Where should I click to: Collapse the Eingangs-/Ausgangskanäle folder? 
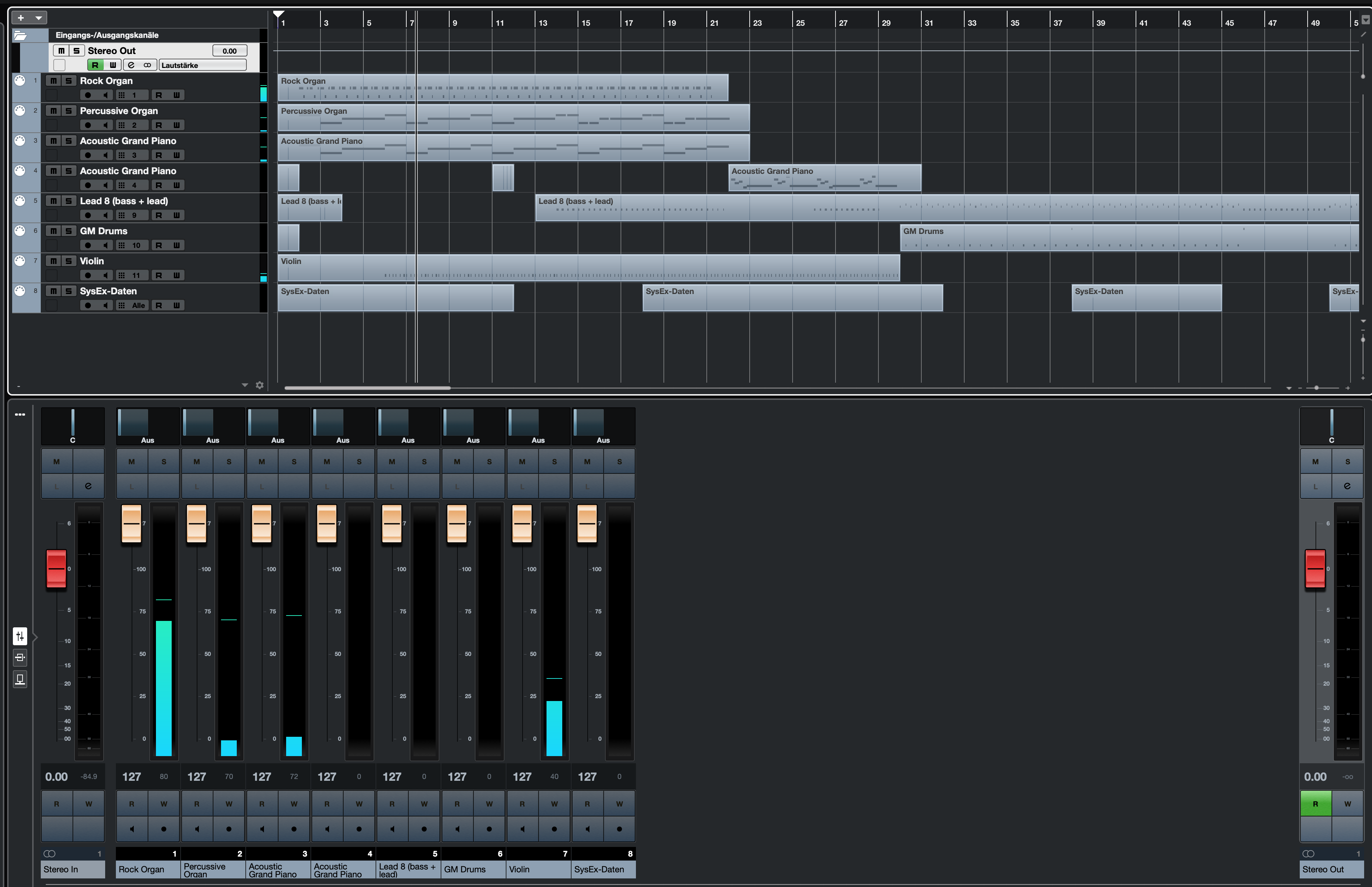(20, 36)
